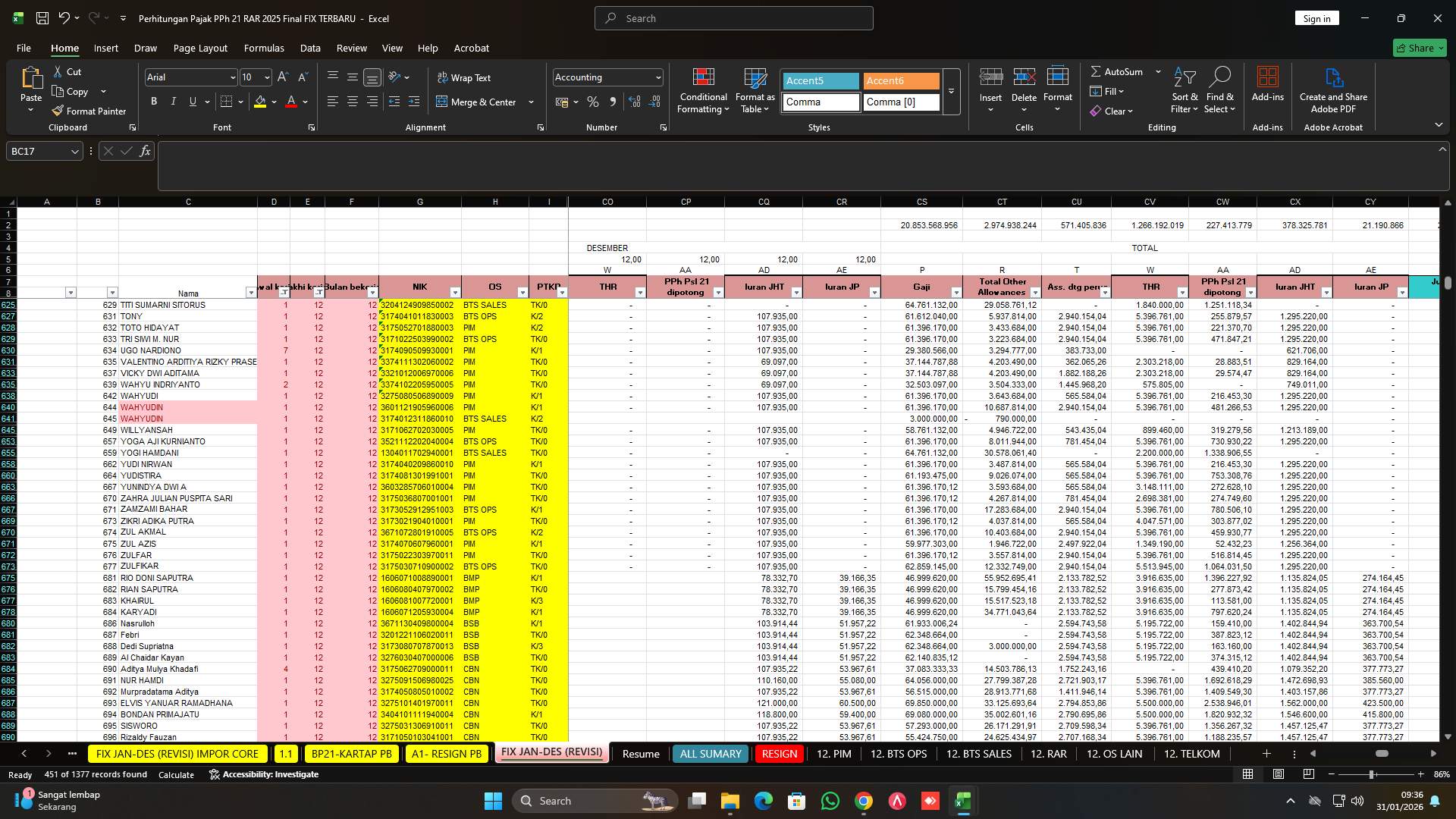Apply the Percent Style format
1456x819 pixels.
point(593,102)
